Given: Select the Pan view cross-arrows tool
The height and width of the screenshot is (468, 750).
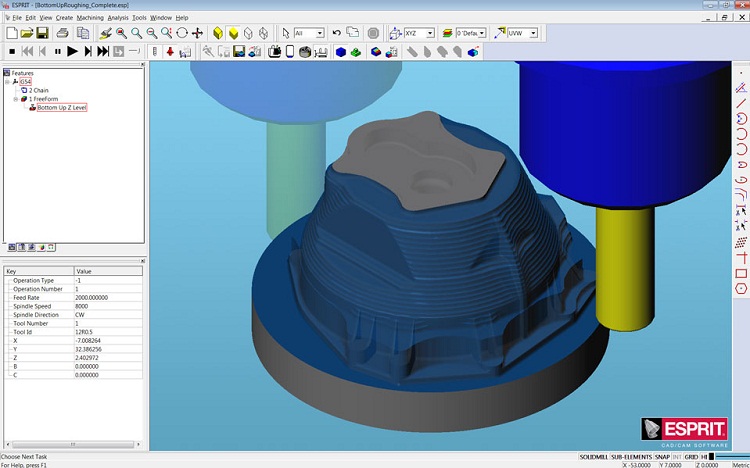Looking at the screenshot, I should [197, 33].
